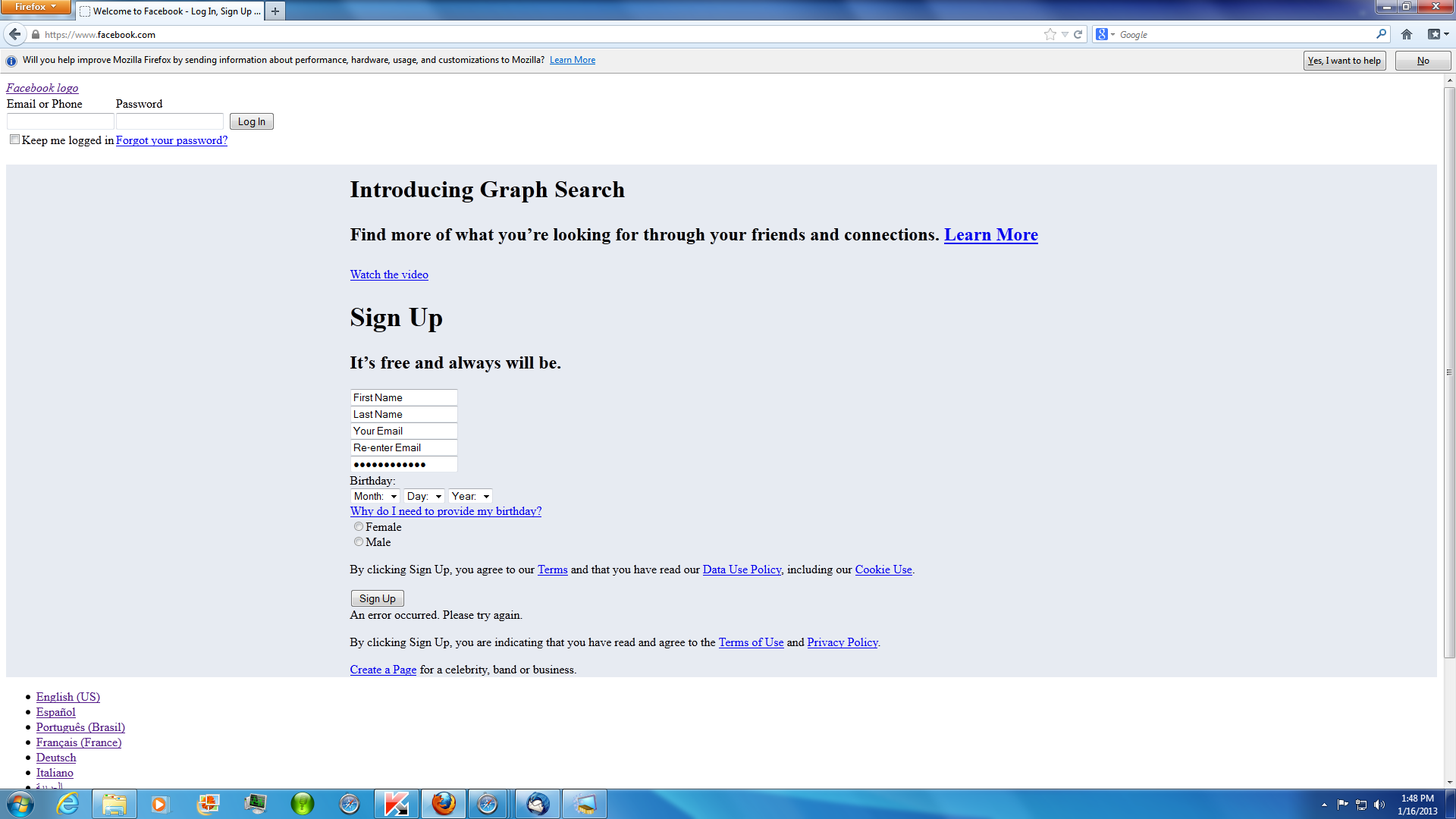Open Action Center flag tray icon

[1343, 805]
